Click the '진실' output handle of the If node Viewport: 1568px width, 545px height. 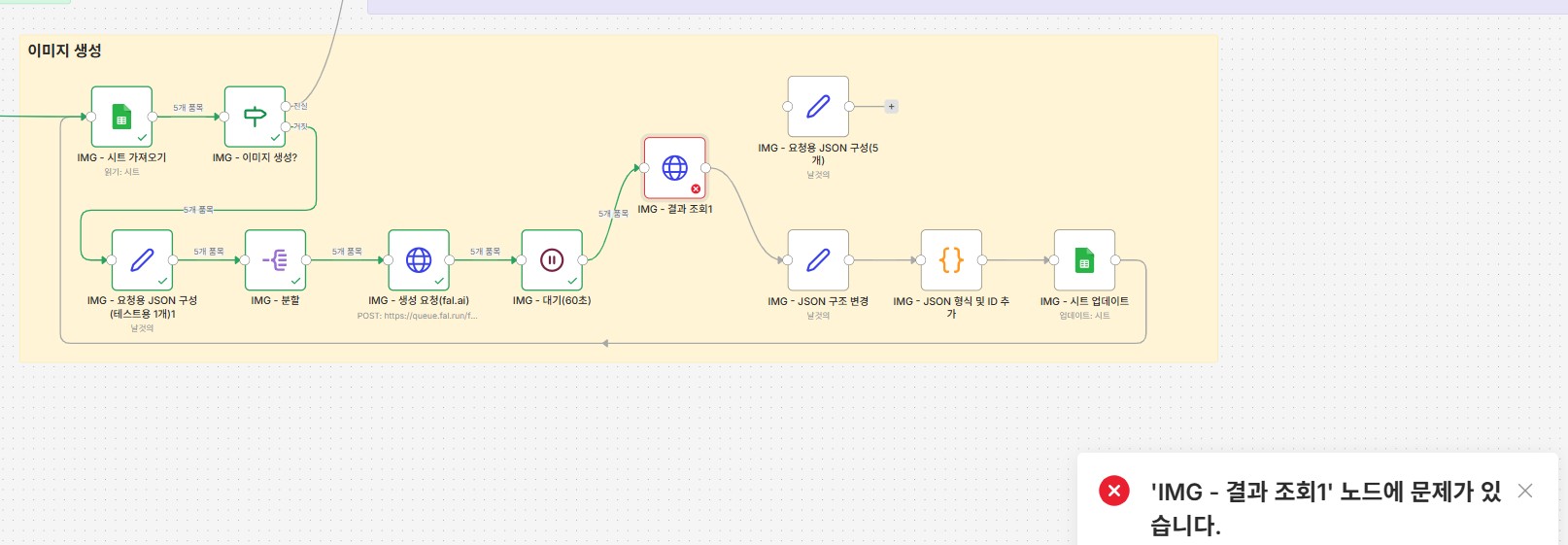coord(286,106)
